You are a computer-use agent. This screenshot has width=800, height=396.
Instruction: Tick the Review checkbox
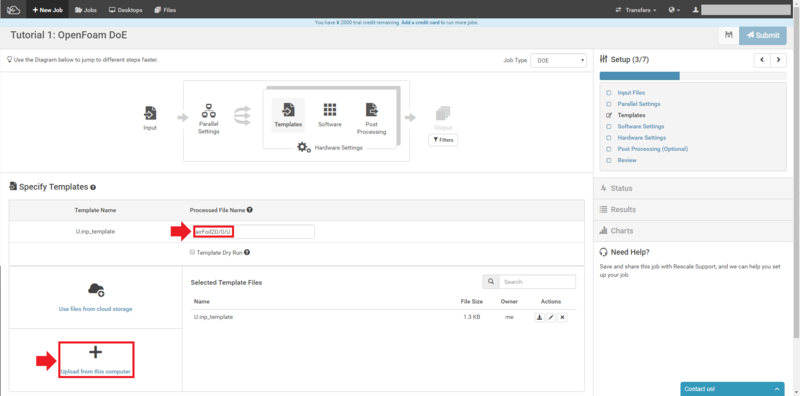tap(608, 160)
